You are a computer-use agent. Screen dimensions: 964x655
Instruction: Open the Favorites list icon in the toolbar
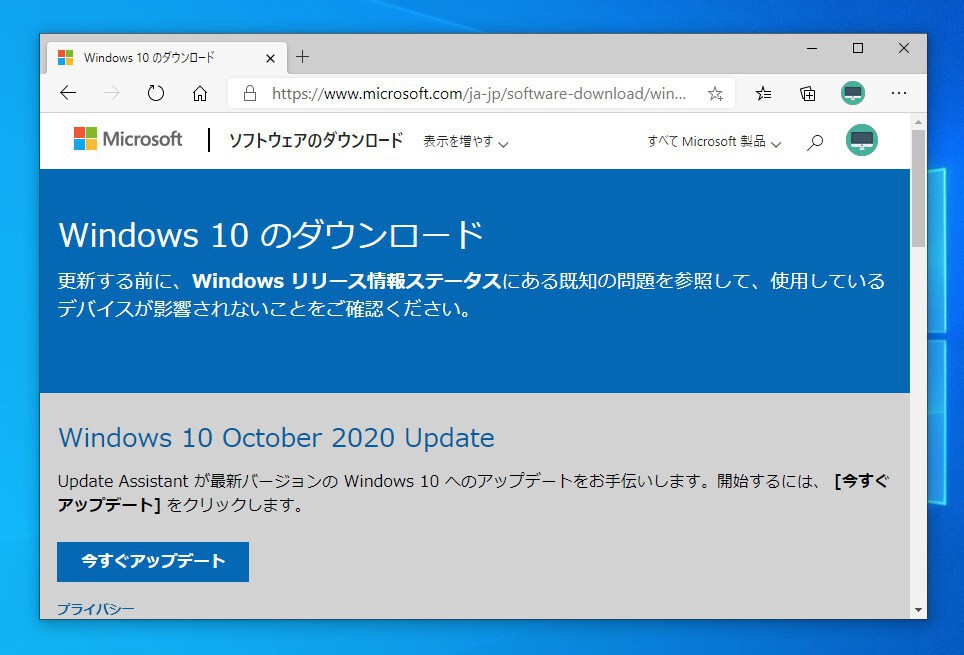(763, 93)
